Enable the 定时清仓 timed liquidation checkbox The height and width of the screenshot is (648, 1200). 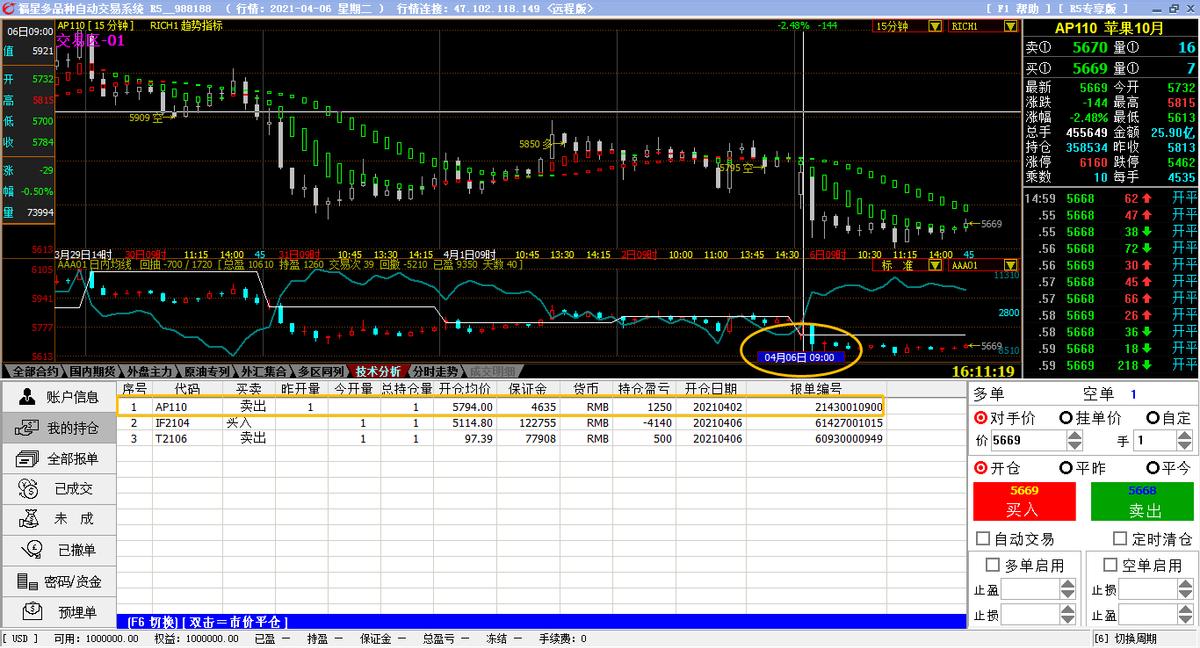pyautogui.click(x=1153, y=538)
